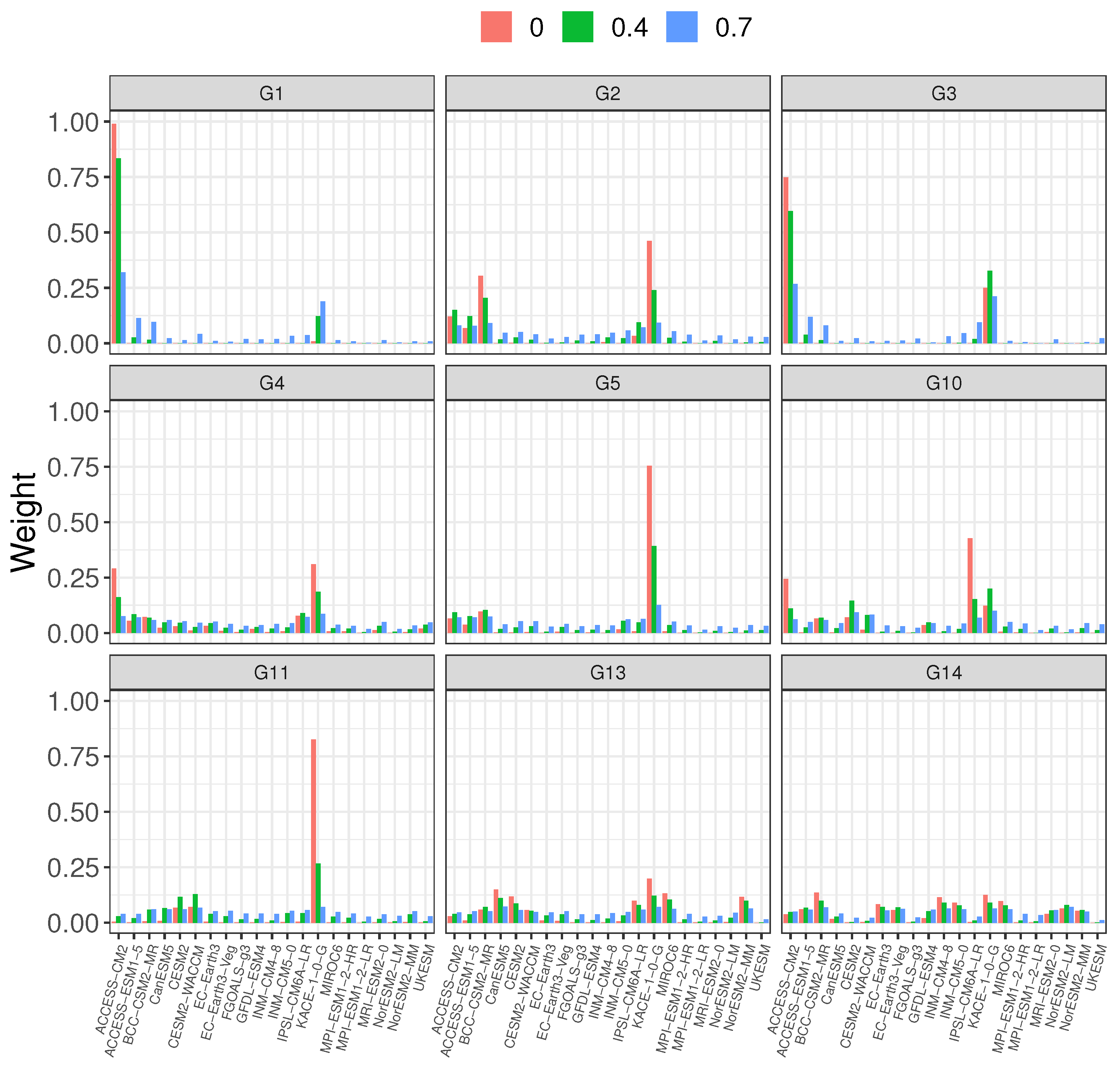This screenshot has width=1120, height=1070.
Task: Click the green legend swatch for 0.4
Action: pos(577,27)
